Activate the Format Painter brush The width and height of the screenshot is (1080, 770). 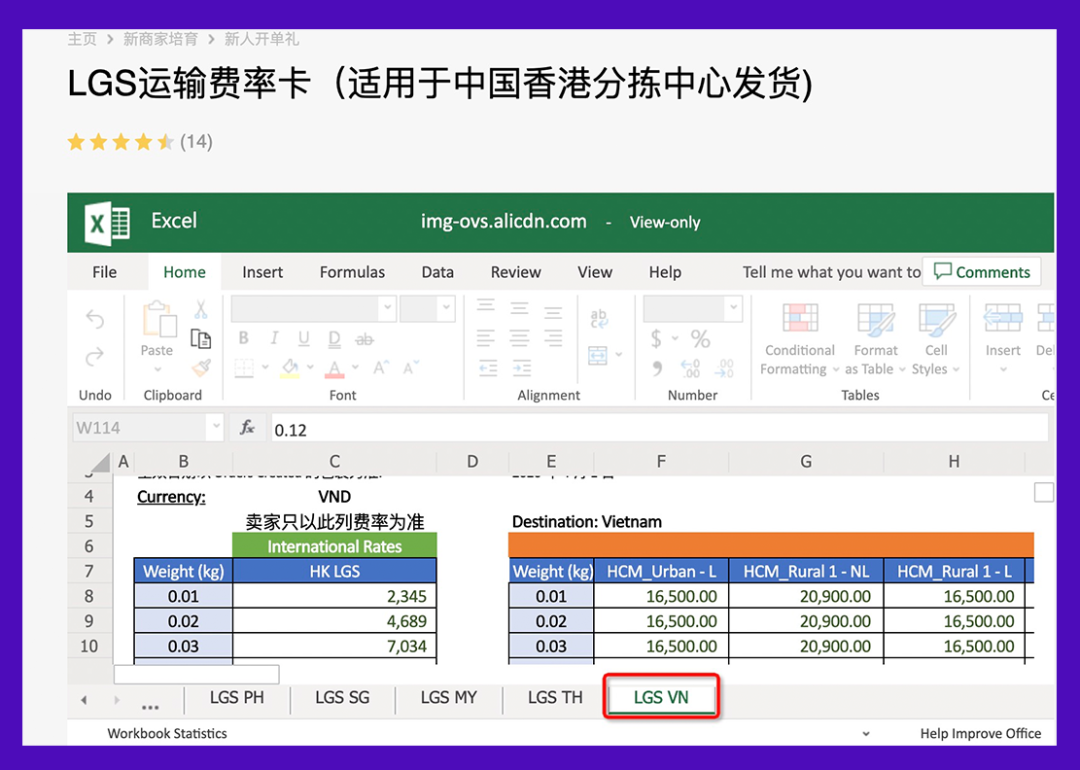pos(201,368)
